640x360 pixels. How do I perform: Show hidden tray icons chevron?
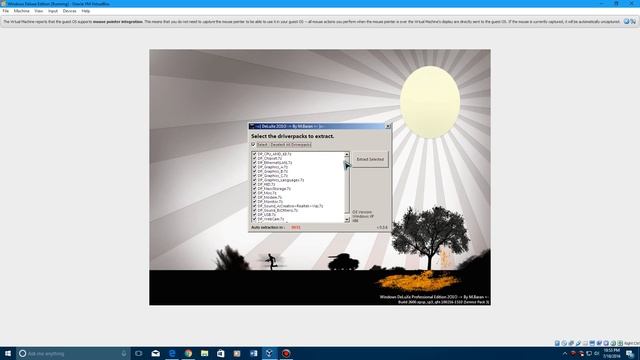(x=565, y=353)
